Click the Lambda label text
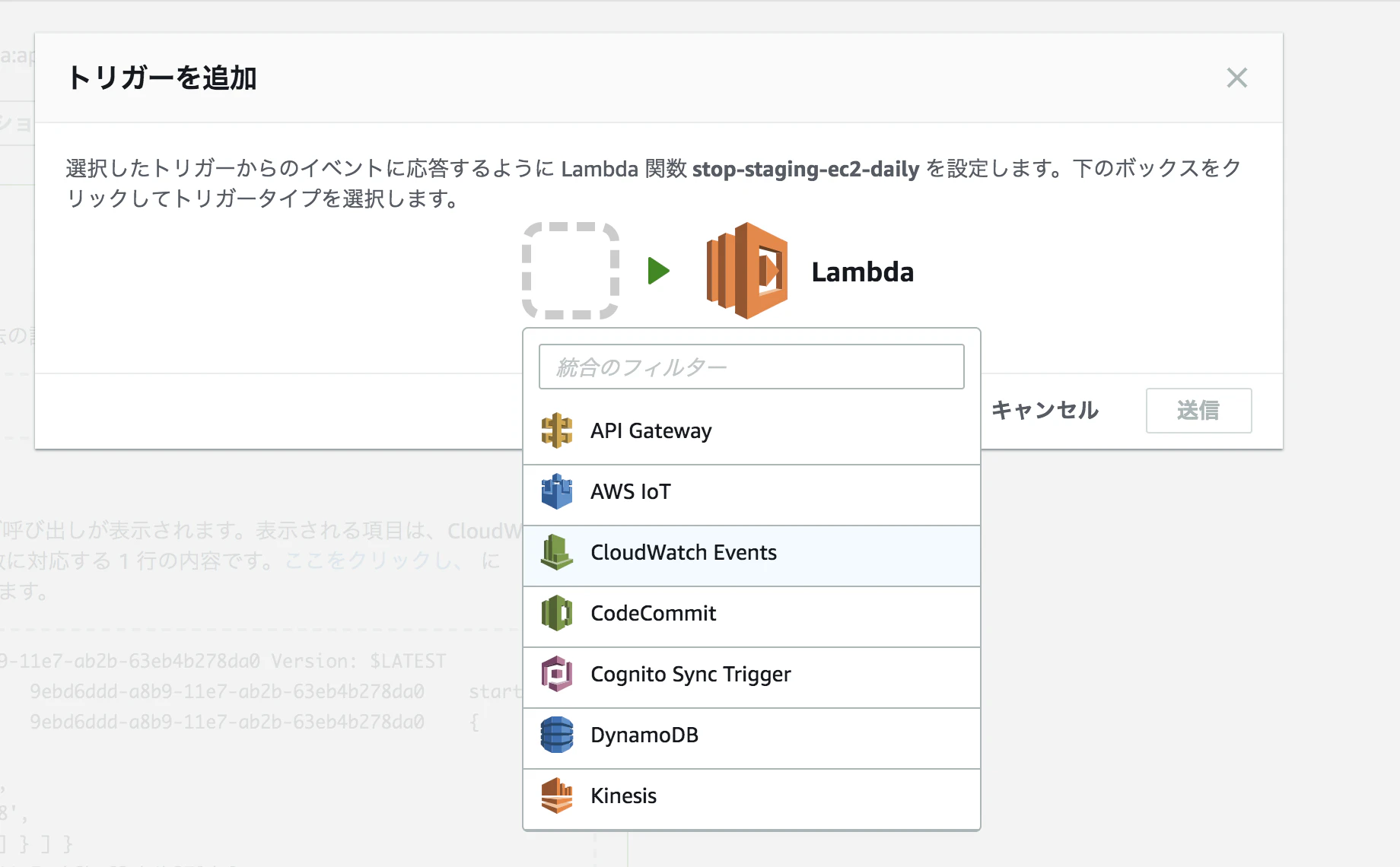Screen dimensions: 1400x867 click(863, 272)
